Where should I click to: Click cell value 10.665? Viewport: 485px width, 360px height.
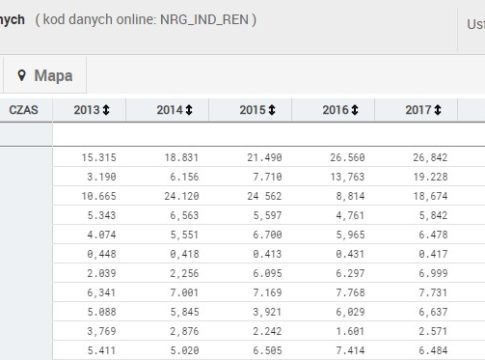[x=99, y=196]
